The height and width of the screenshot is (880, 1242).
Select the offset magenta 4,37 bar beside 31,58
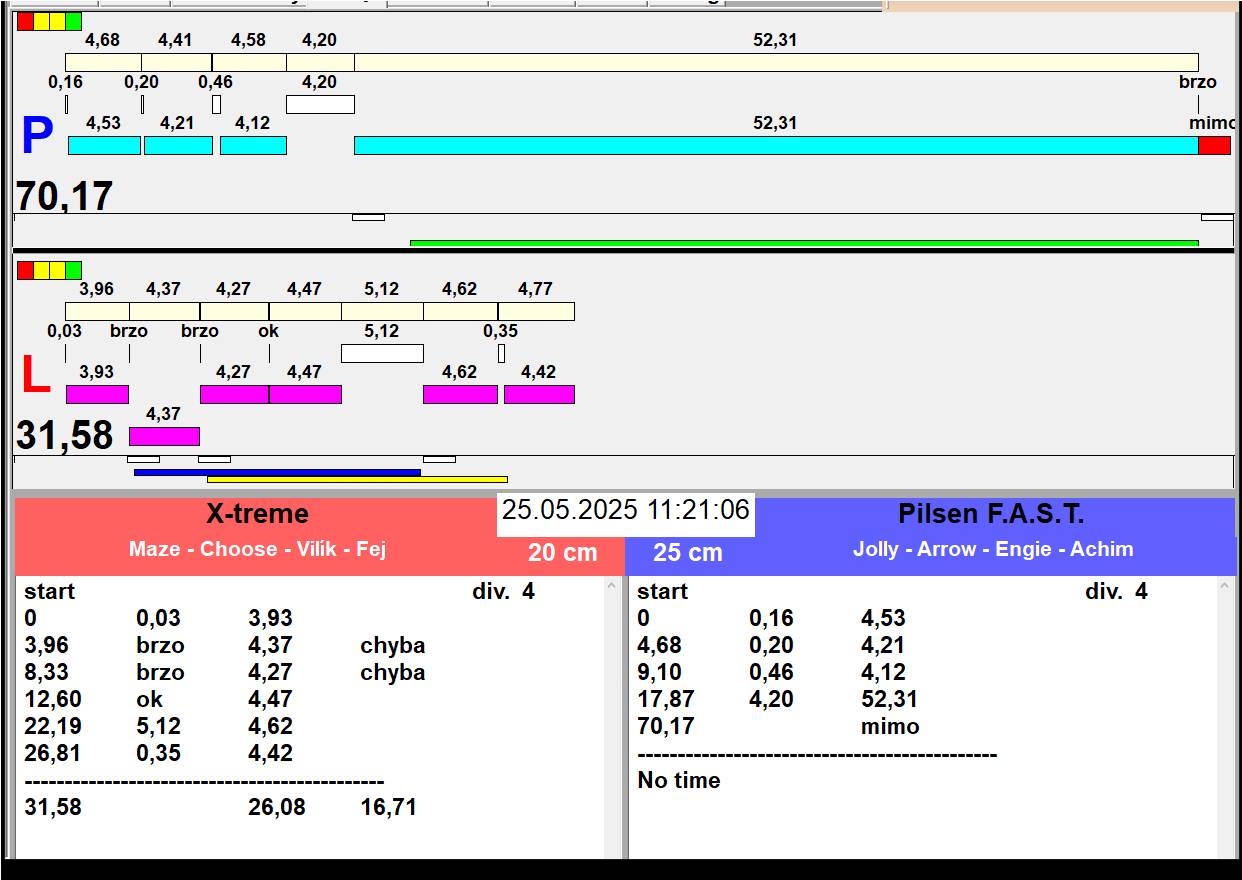pos(164,436)
